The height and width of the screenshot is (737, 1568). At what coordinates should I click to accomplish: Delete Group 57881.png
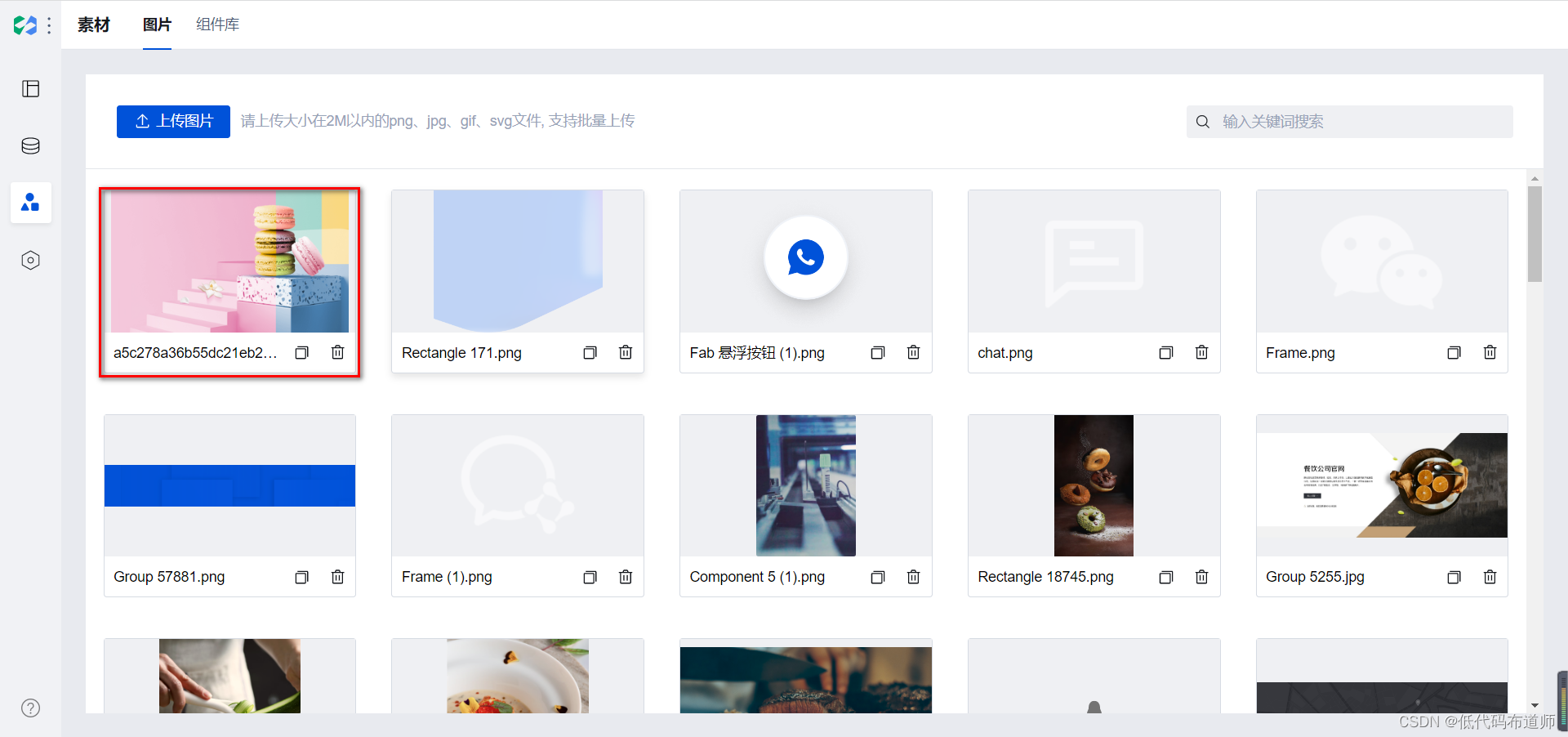pos(337,577)
